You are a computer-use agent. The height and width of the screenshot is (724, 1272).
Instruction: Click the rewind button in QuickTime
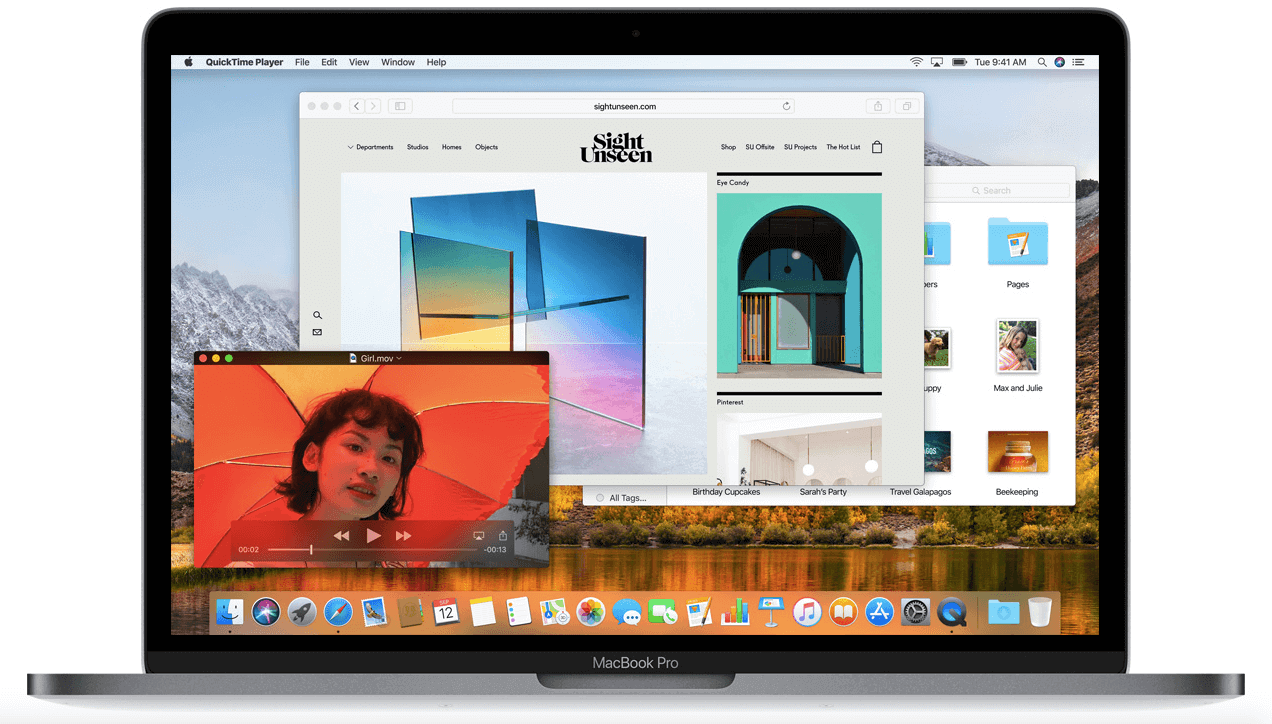coord(342,536)
